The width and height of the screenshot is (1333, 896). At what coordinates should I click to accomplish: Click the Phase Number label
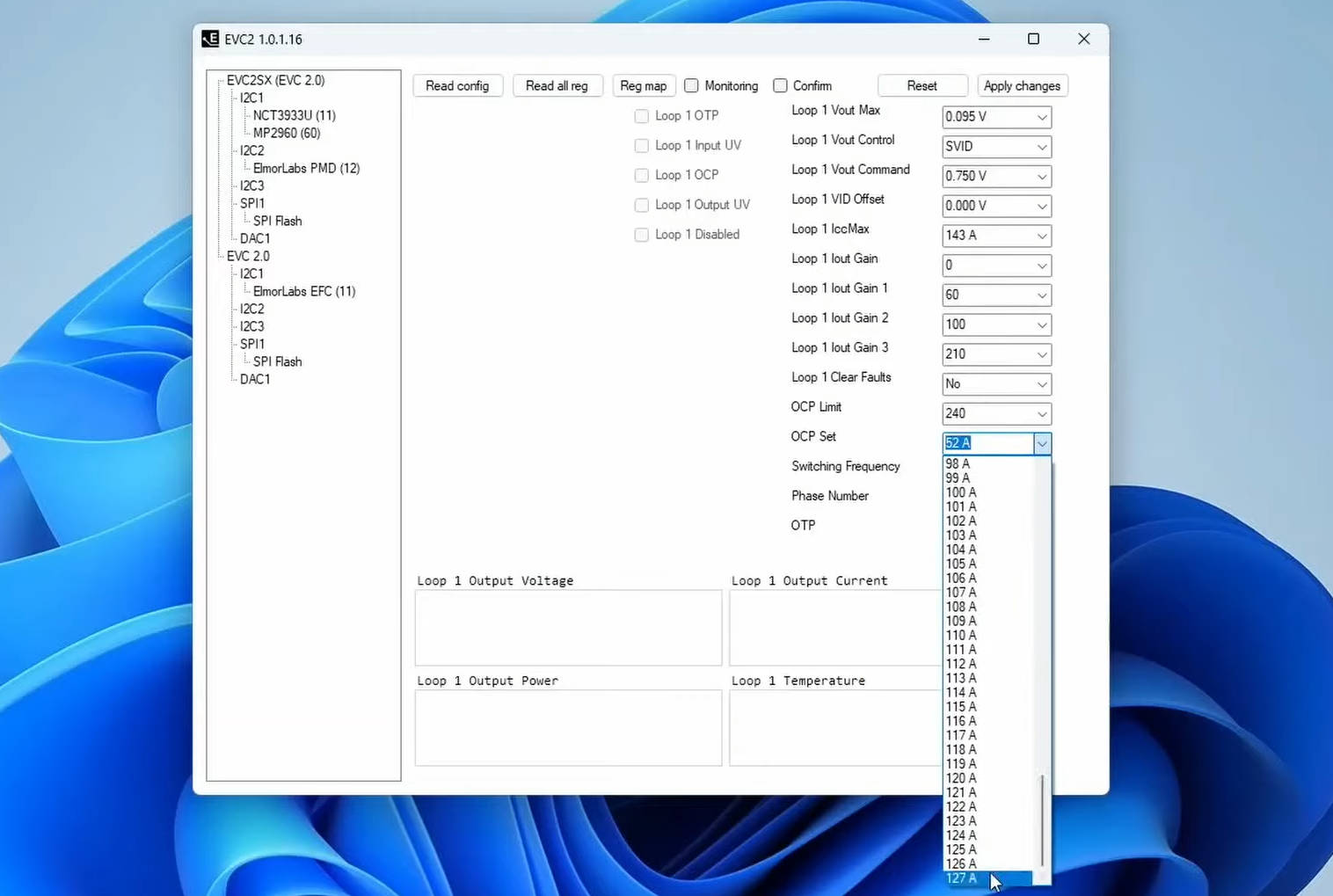tap(829, 496)
